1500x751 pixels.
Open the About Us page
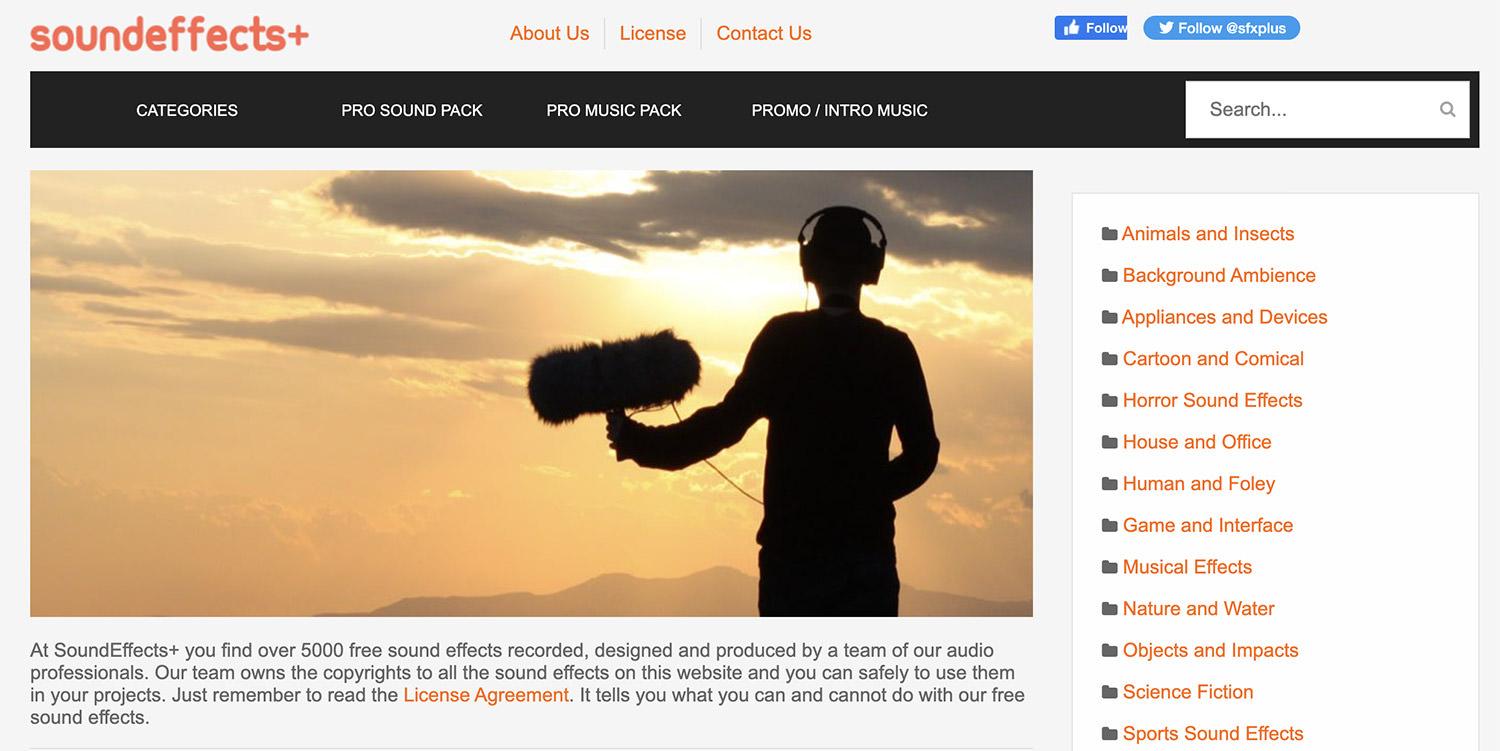click(549, 33)
